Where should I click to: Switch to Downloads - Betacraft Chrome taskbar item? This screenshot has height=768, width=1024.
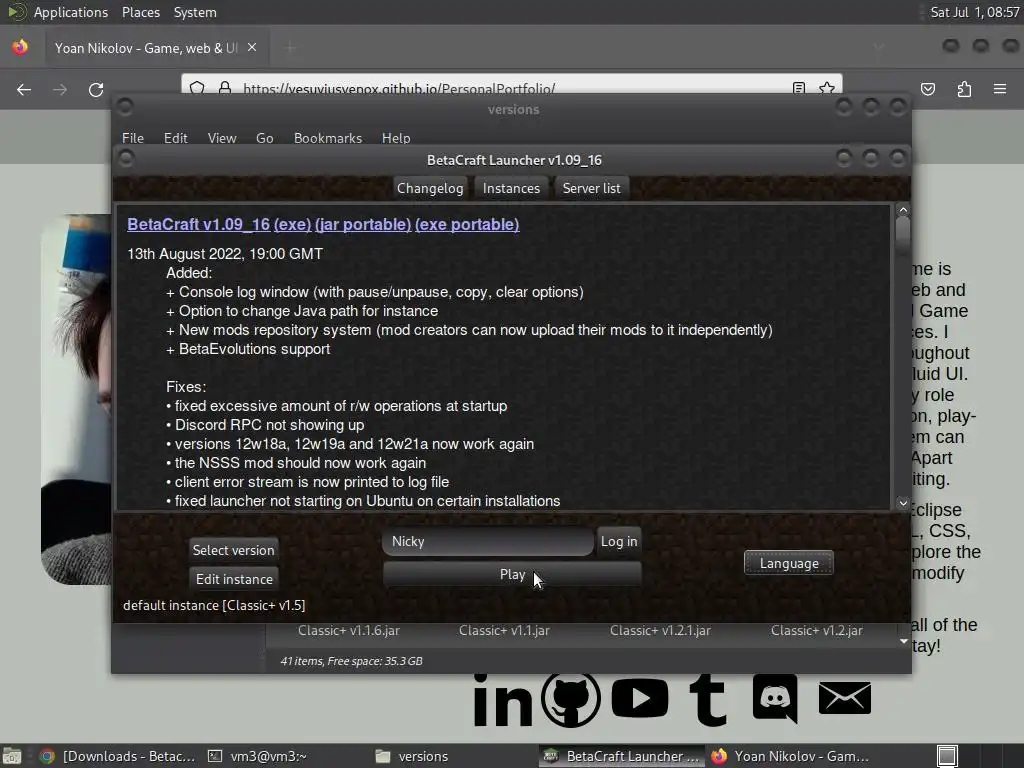[x=118, y=756]
